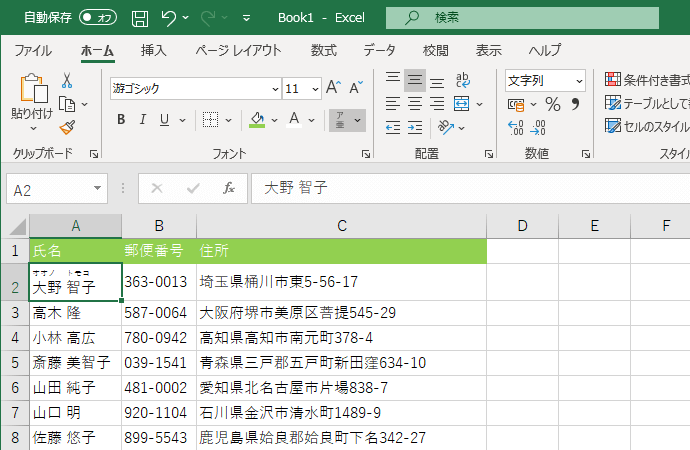Select cell with 小林 高広

75,338
